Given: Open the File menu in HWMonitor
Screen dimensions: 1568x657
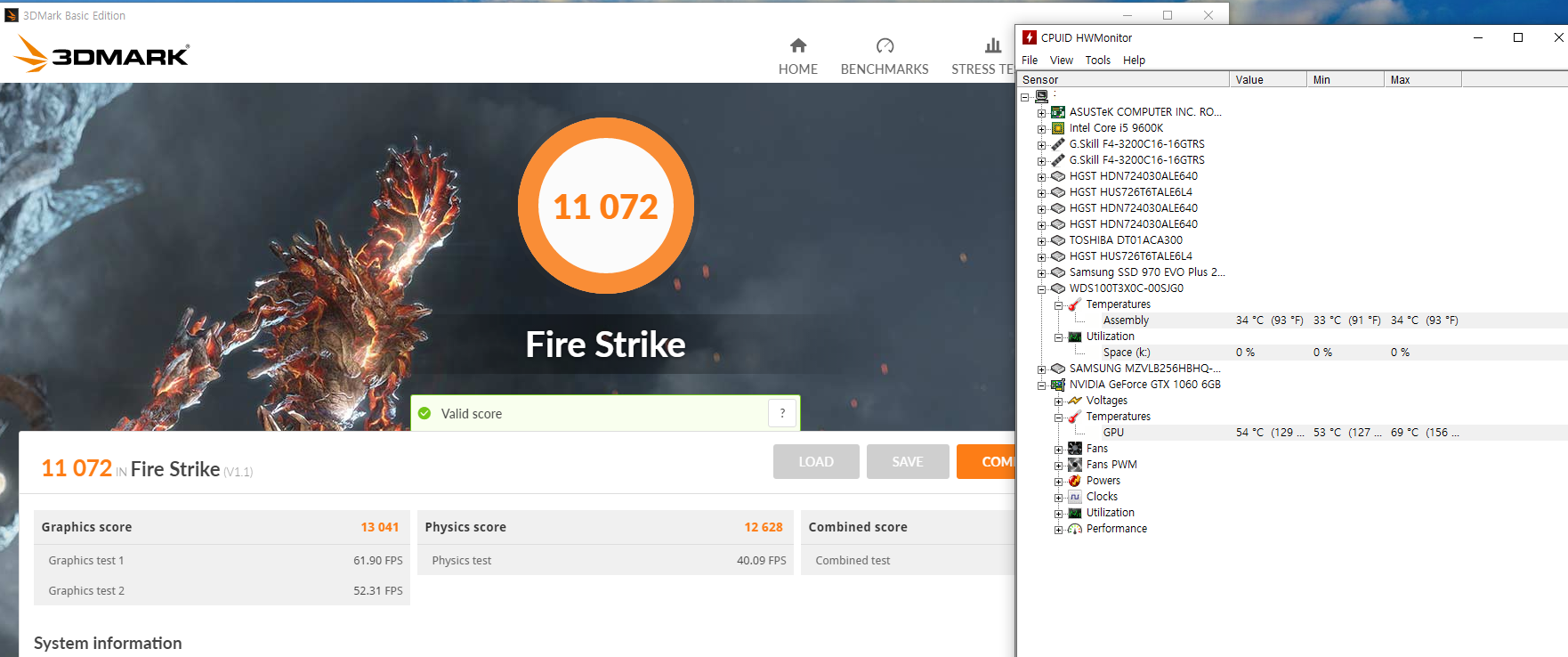Looking at the screenshot, I should point(1030,61).
